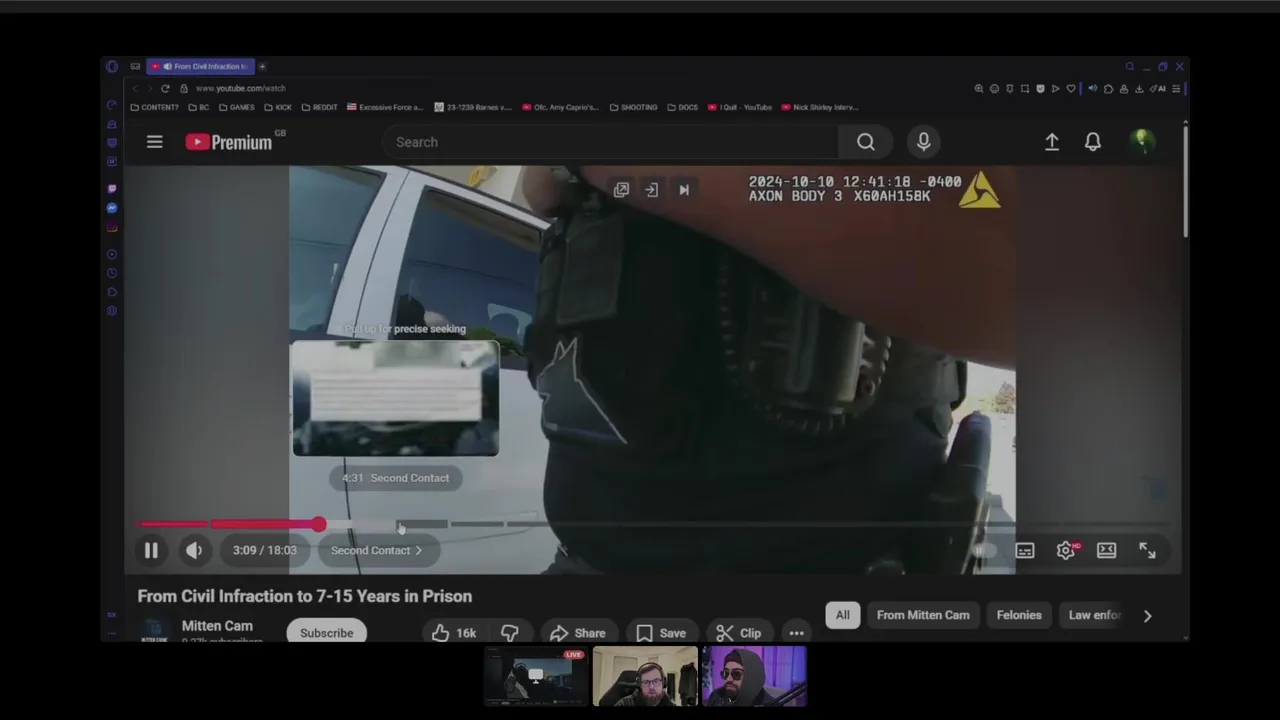Open the account avatar menu
The height and width of the screenshot is (720, 1280).
pos(1141,142)
